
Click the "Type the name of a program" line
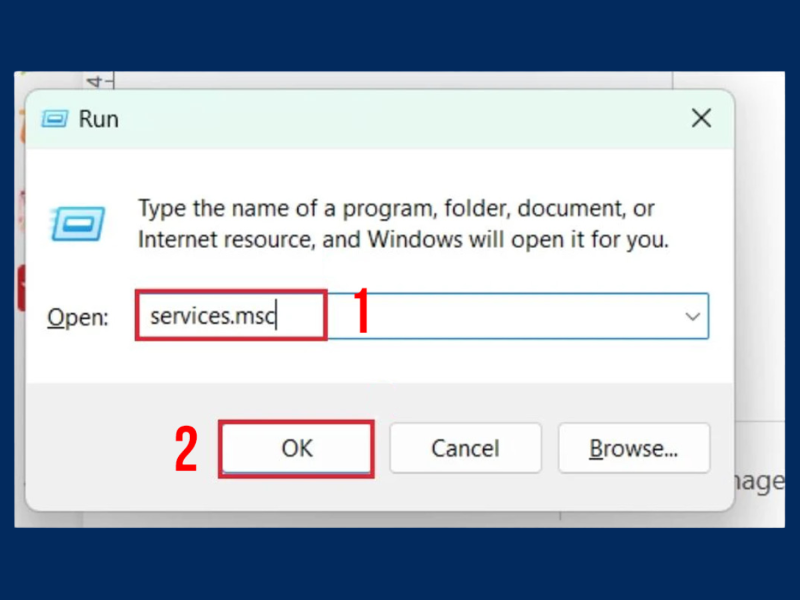396,209
